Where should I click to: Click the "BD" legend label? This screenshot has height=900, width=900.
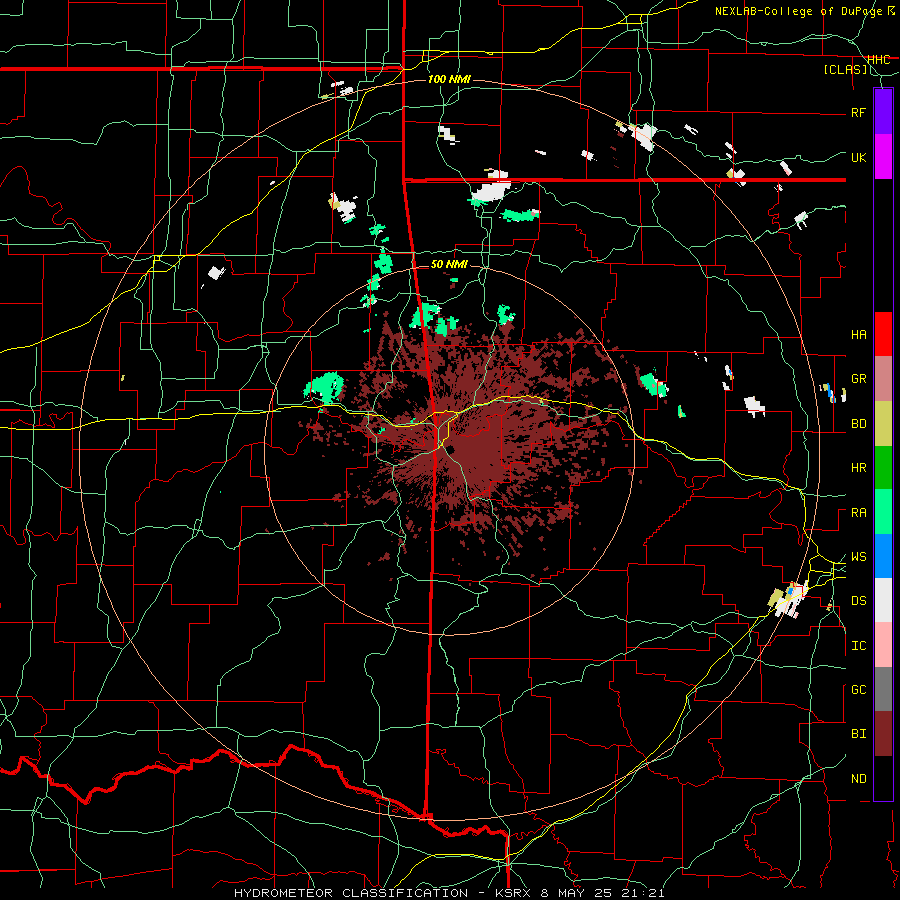858,424
